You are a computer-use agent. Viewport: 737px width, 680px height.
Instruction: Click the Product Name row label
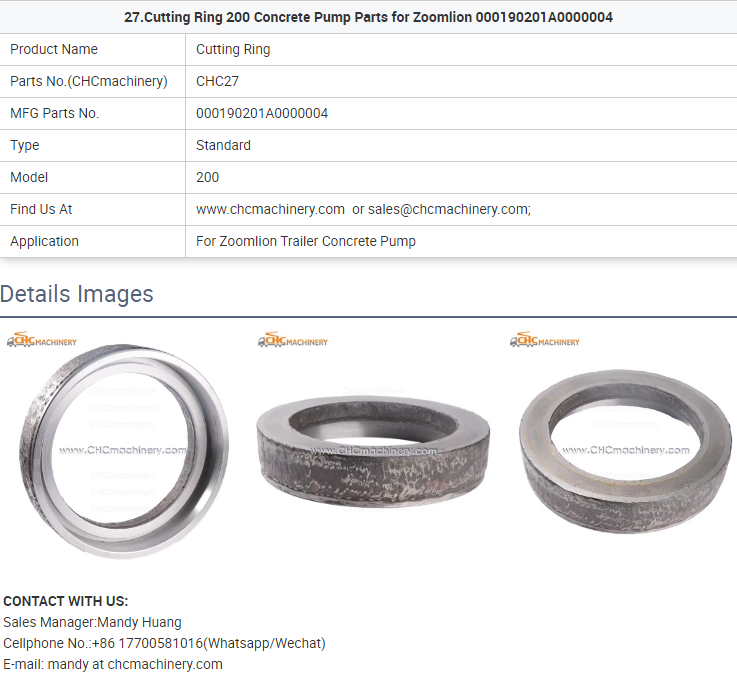(54, 49)
